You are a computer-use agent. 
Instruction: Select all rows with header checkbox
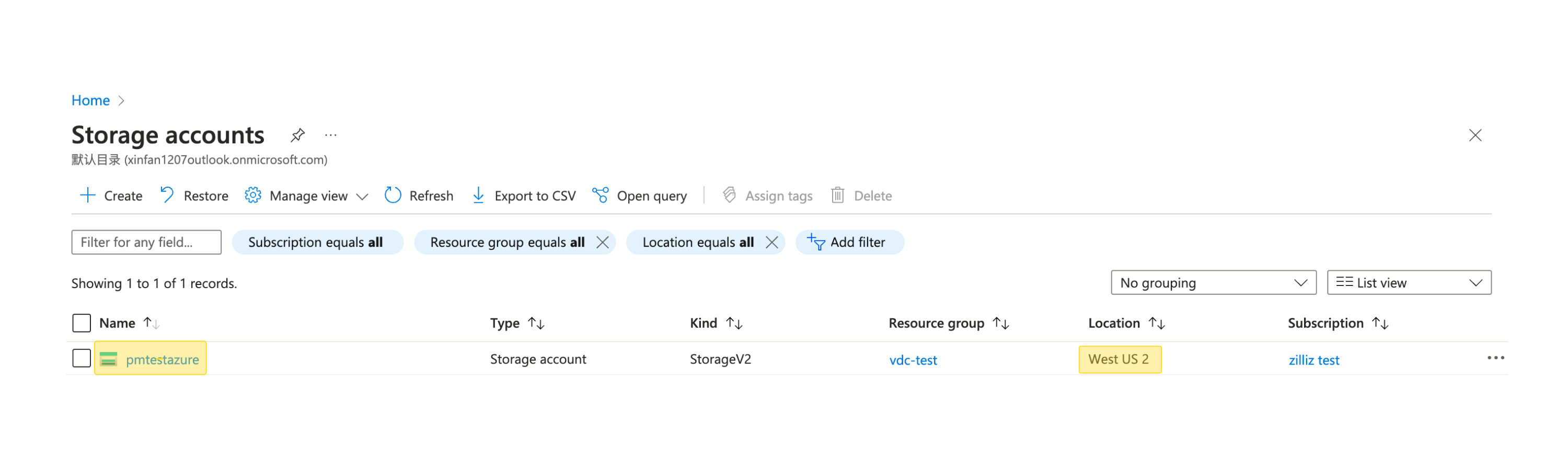pyautogui.click(x=82, y=322)
